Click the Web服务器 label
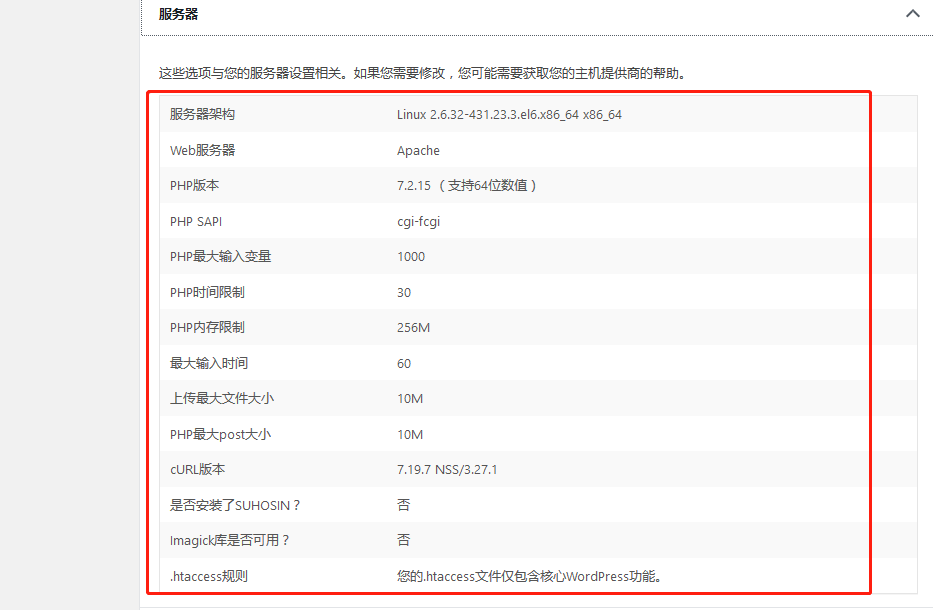933x610 pixels. point(202,150)
